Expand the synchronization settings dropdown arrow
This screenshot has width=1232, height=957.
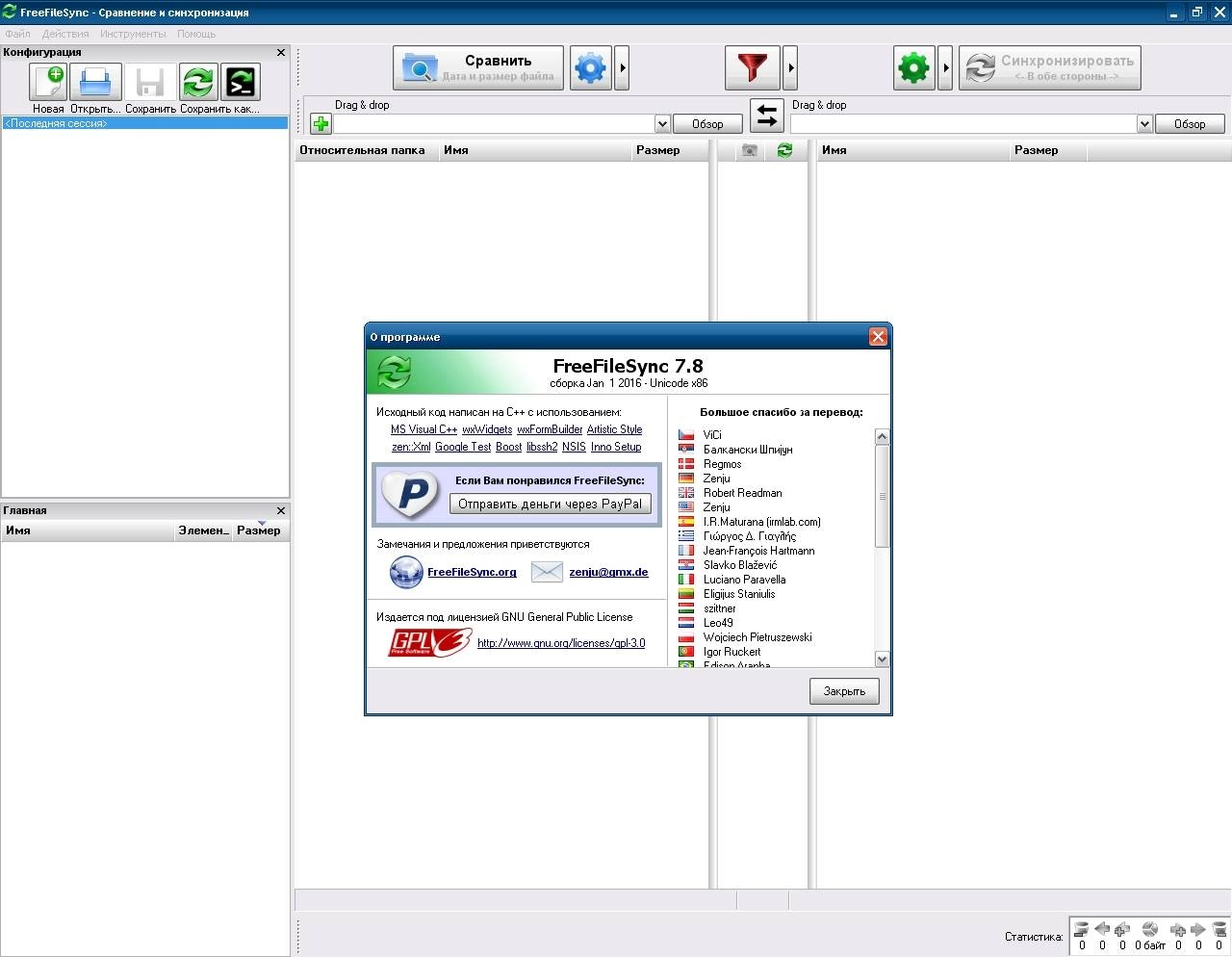coord(946,67)
